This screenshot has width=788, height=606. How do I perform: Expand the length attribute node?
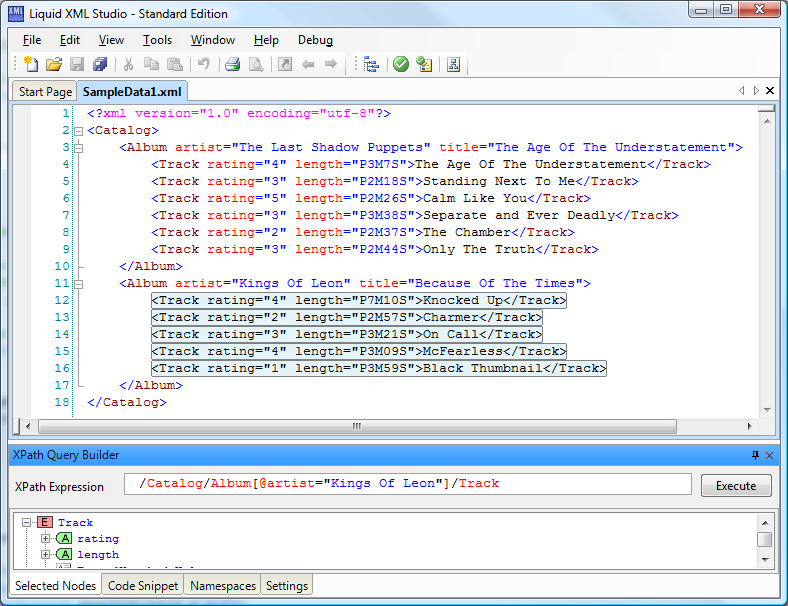click(45, 555)
